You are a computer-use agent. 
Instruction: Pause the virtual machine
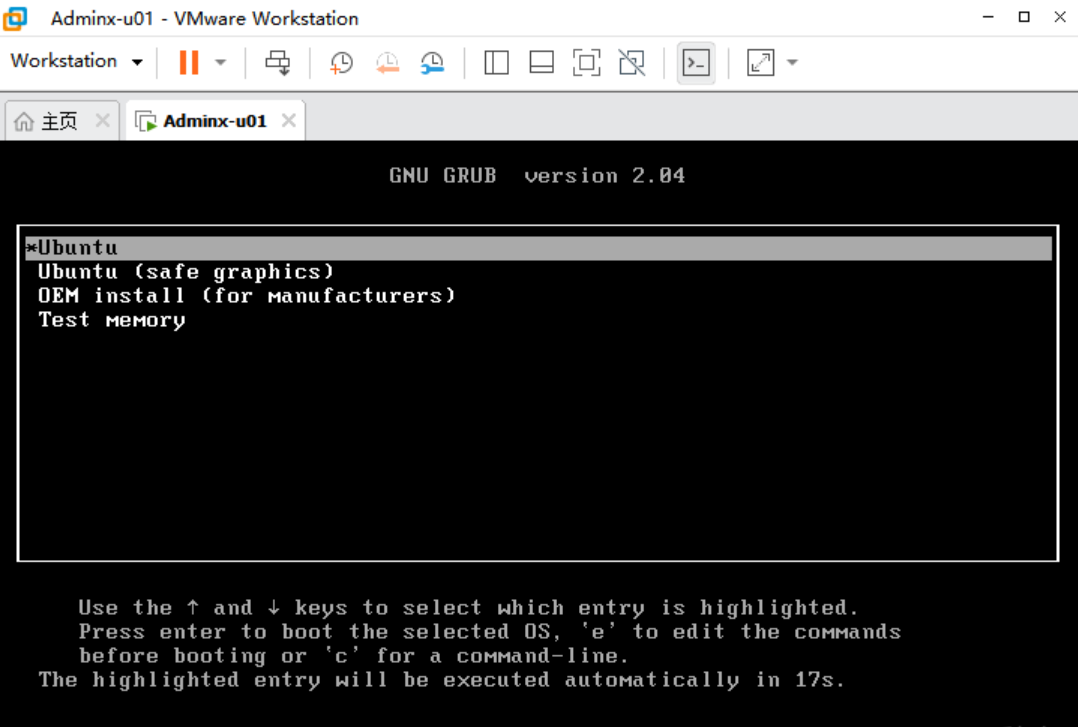click(188, 63)
